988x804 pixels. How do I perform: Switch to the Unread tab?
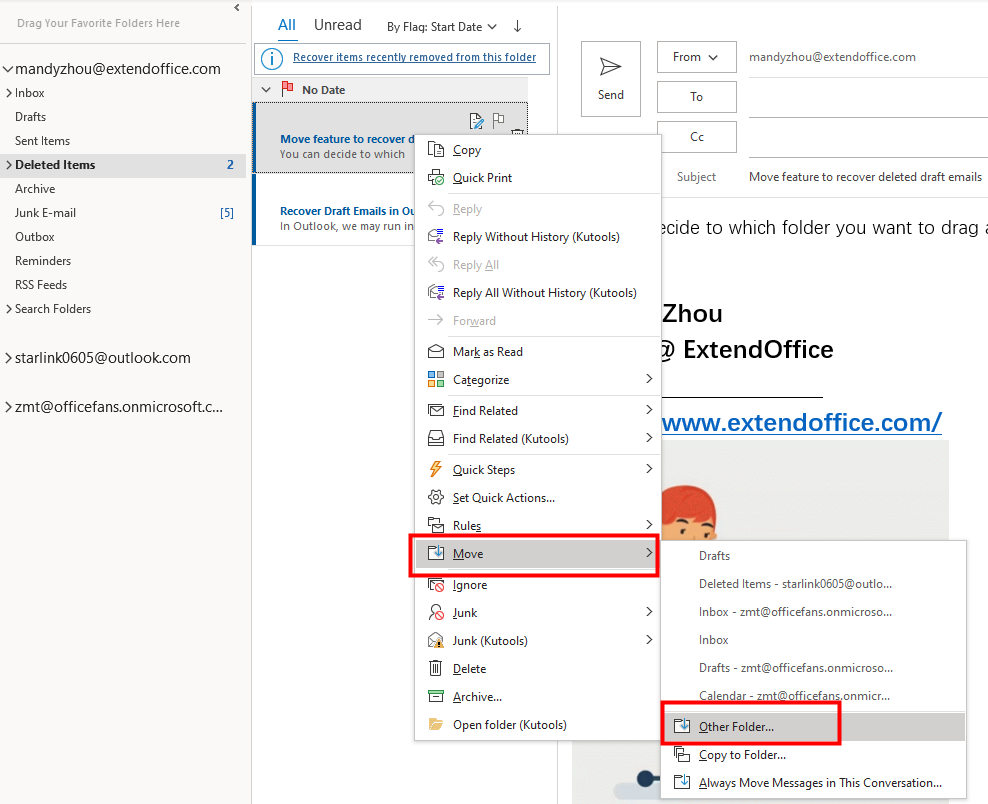coord(337,24)
